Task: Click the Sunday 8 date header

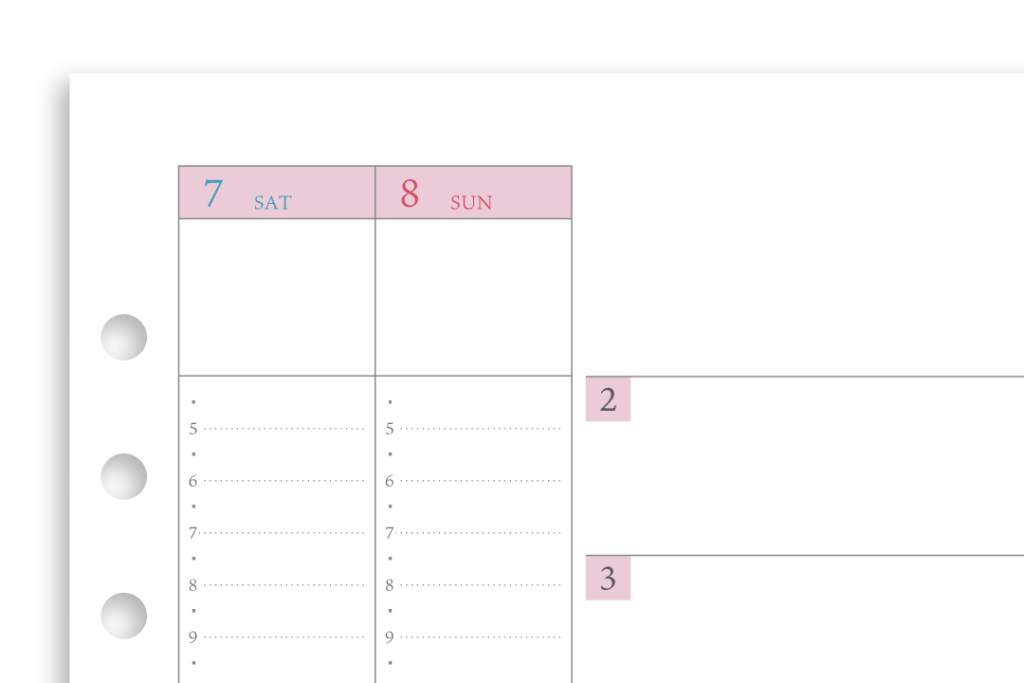Action: tap(473, 193)
